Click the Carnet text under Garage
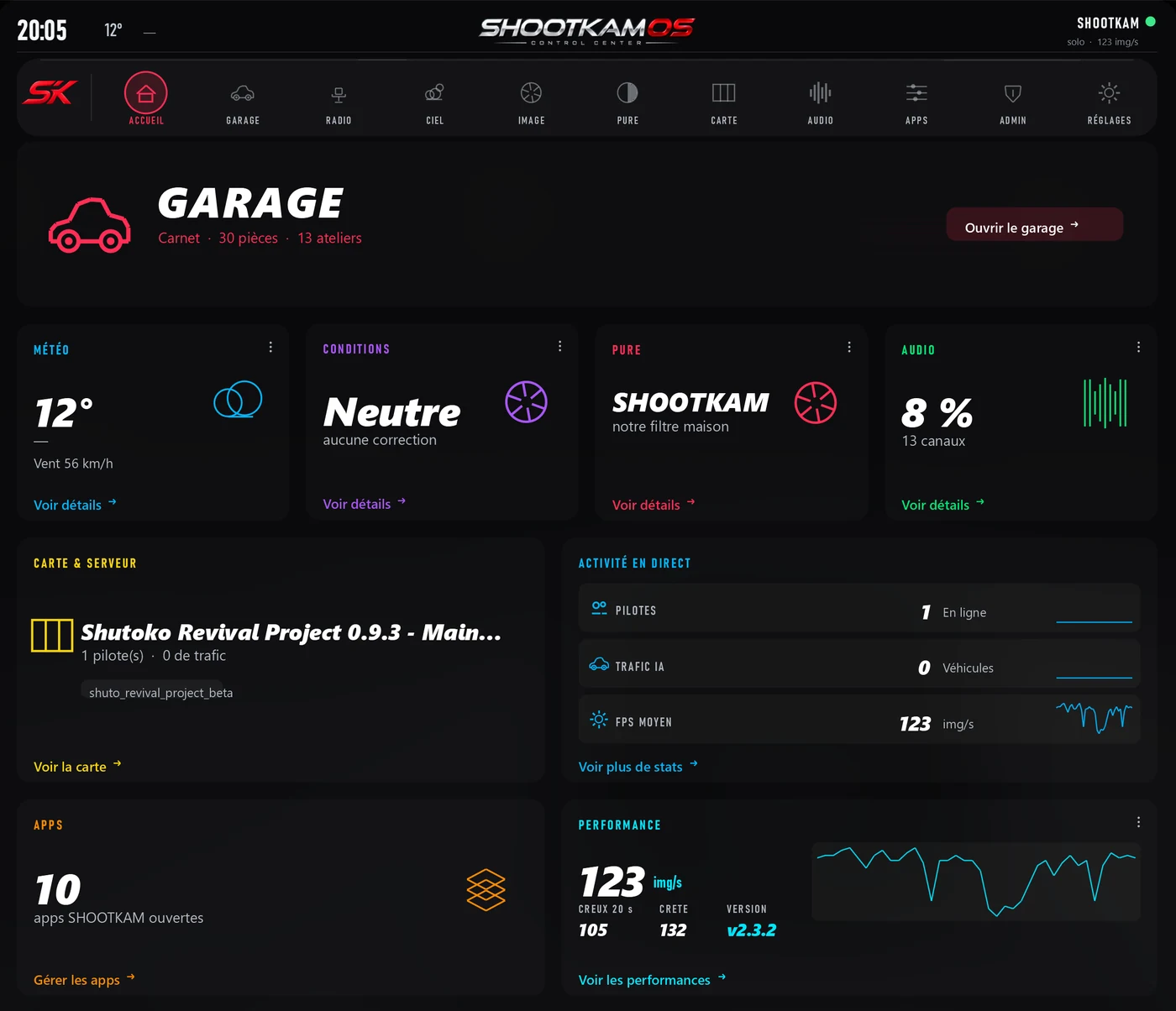 coord(179,238)
